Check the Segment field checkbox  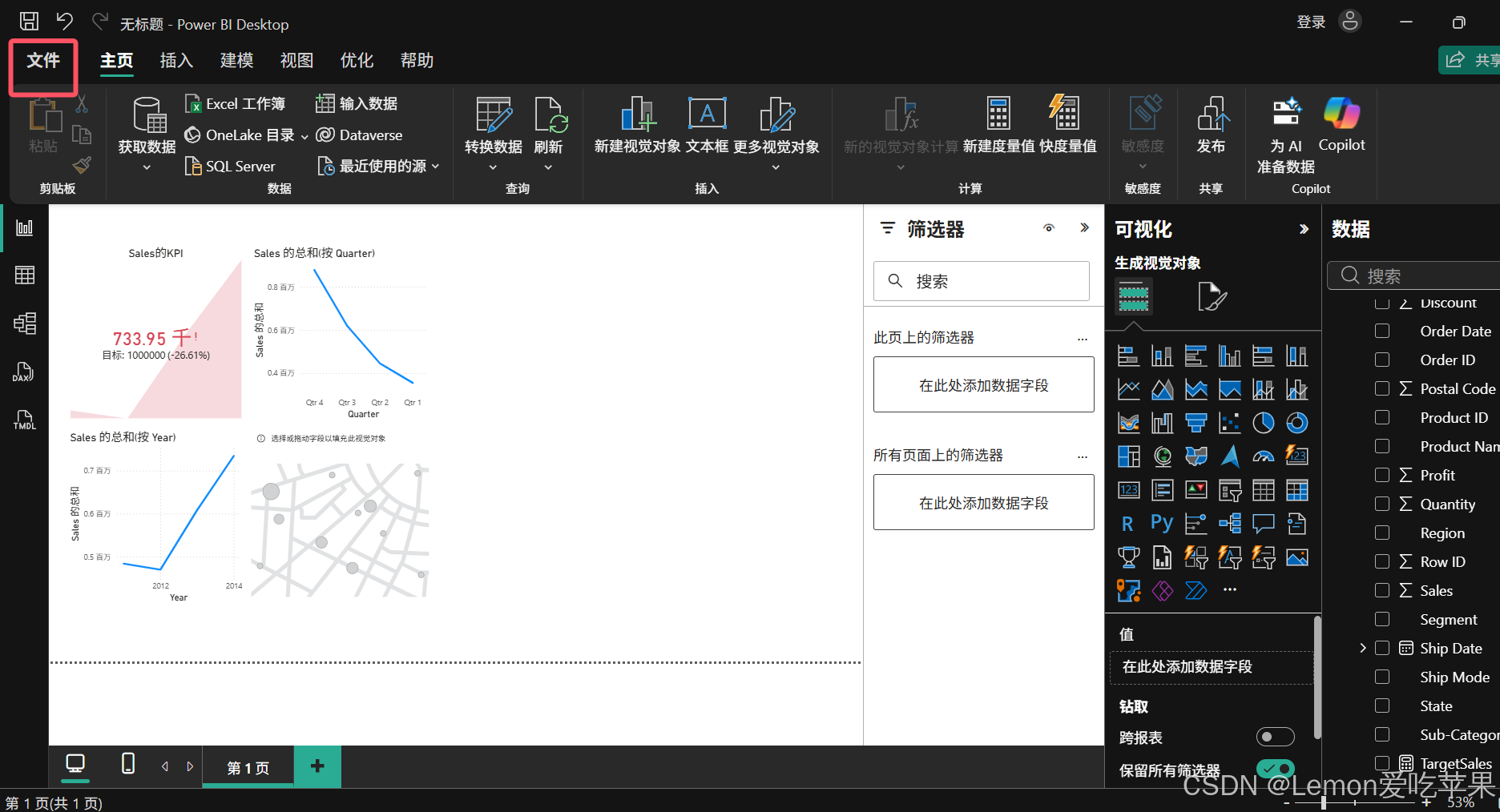[1382, 619]
